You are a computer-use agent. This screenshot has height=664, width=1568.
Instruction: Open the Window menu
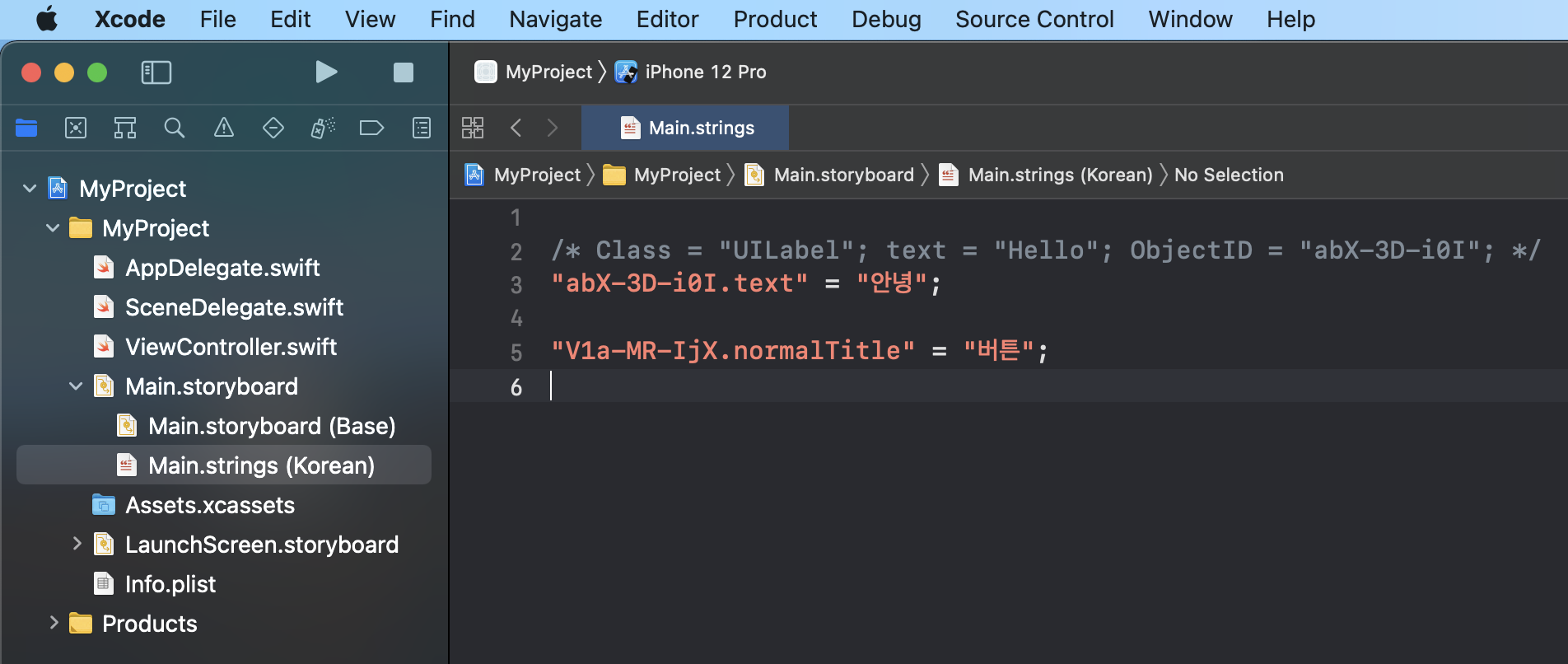tap(1190, 19)
